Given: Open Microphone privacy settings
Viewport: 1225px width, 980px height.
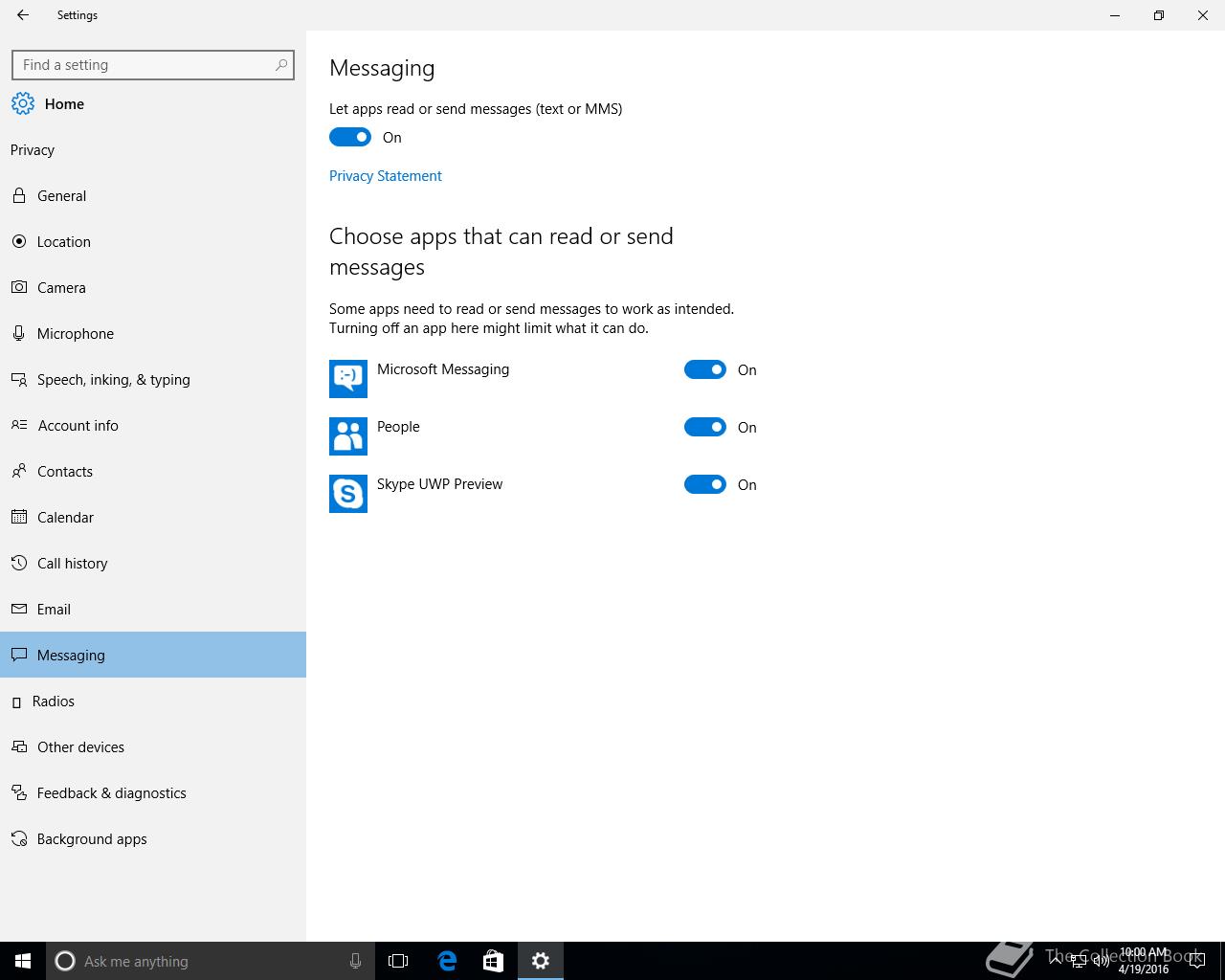Looking at the screenshot, I should 153,333.
